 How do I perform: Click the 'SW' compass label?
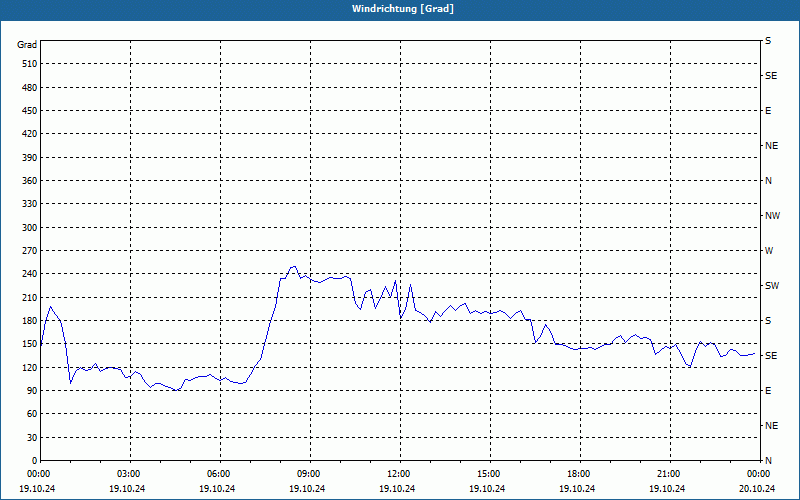[x=772, y=286]
